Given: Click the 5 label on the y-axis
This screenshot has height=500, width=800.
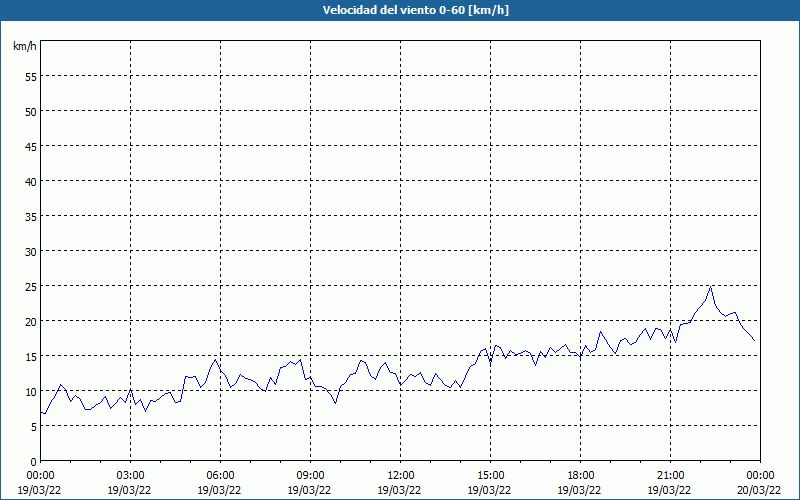Looking at the screenshot, I should [x=34, y=427].
